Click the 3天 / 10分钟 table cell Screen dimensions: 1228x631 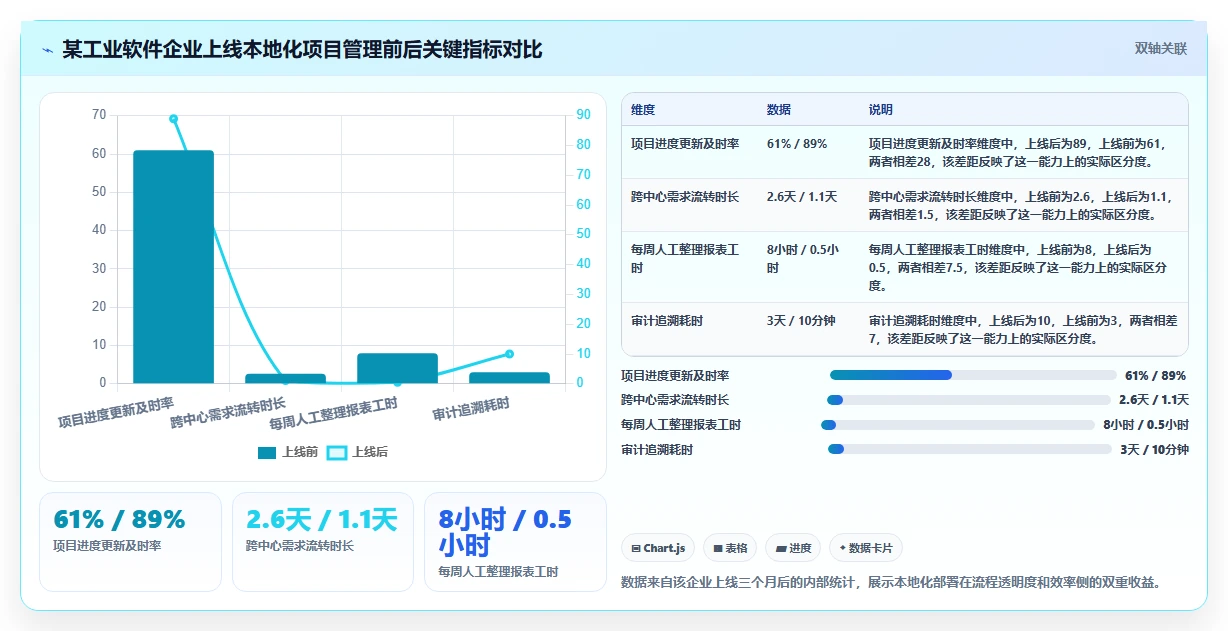(801, 321)
